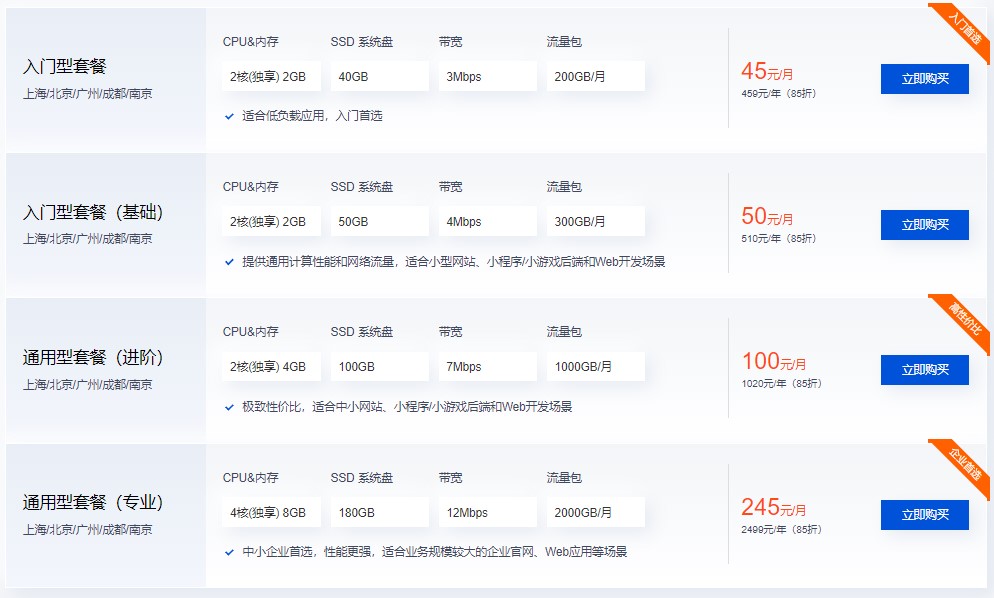Click SSD 系统盘 label in the 45元/月 row
The height and width of the screenshot is (598, 994).
362,42
